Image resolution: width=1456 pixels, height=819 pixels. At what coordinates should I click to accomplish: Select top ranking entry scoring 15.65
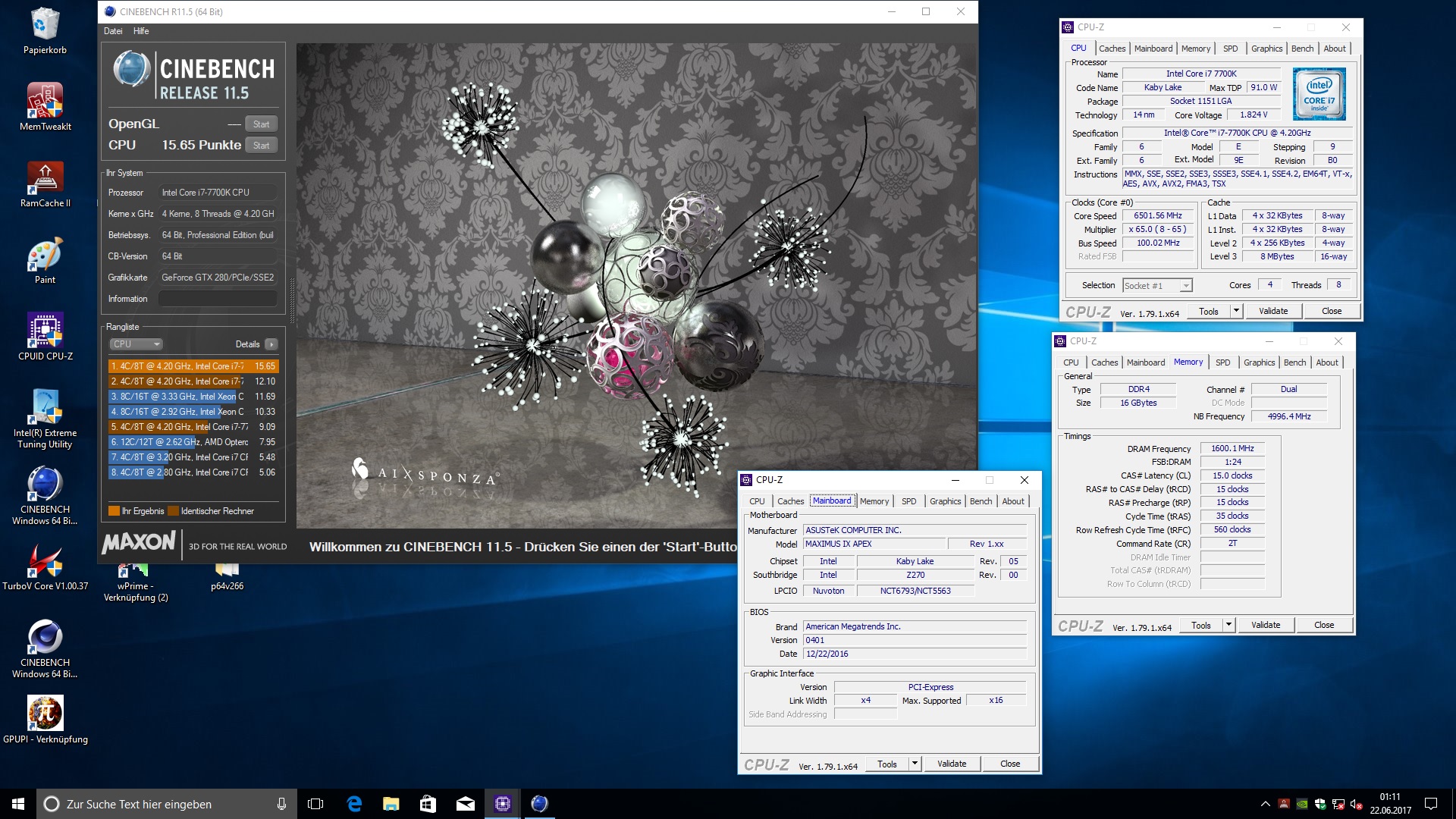(x=193, y=366)
